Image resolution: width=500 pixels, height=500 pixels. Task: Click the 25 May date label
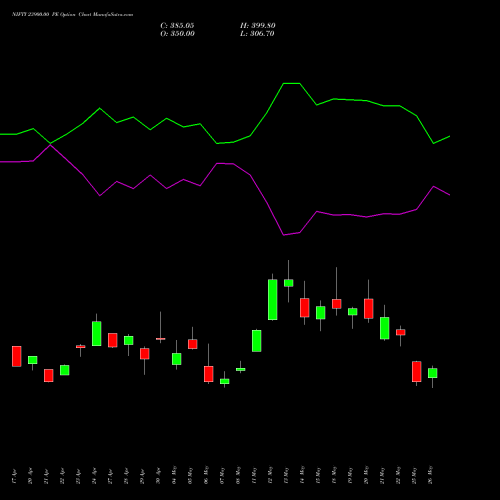tap(414, 475)
